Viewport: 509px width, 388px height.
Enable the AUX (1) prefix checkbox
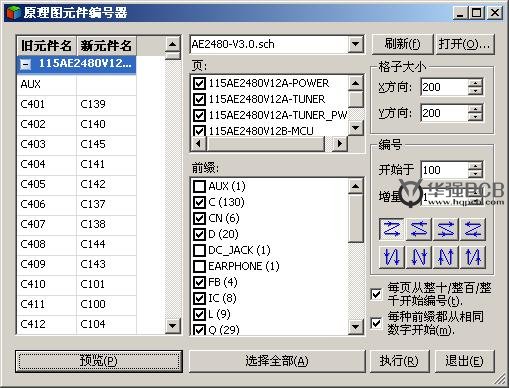point(199,186)
